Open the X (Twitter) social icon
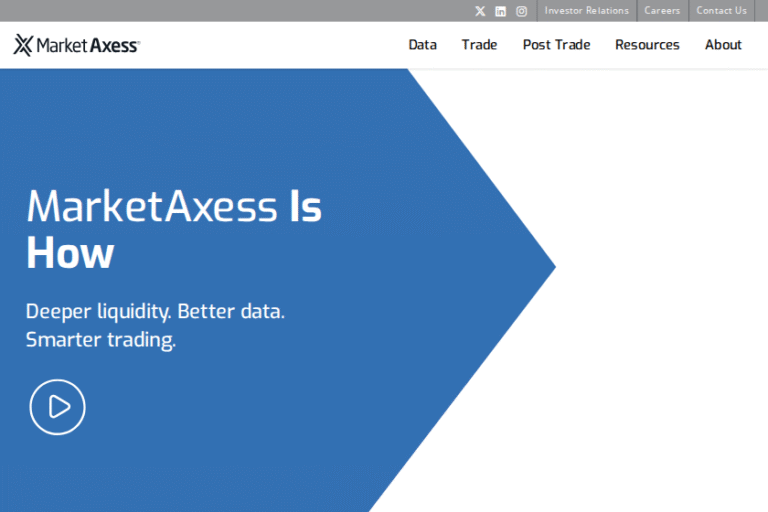This screenshot has width=768, height=512. tap(480, 11)
